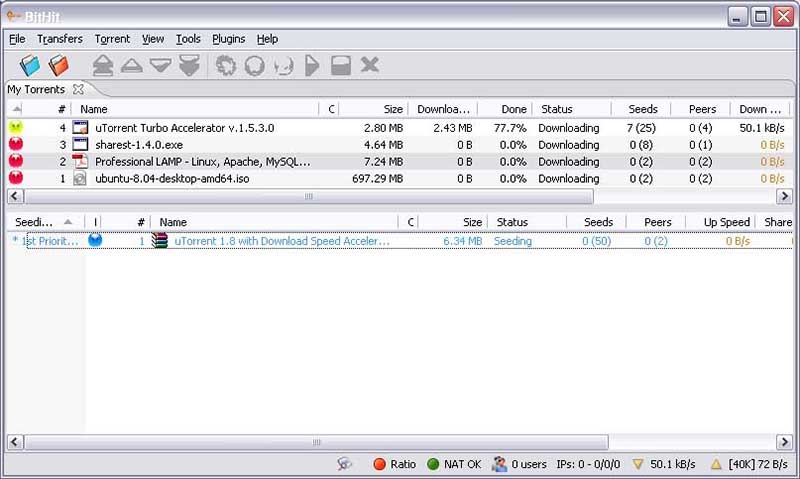Image resolution: width=800 pixels, height=479 pixels.
Task: Click the move up arrow icon
Action: pos(131,66)
